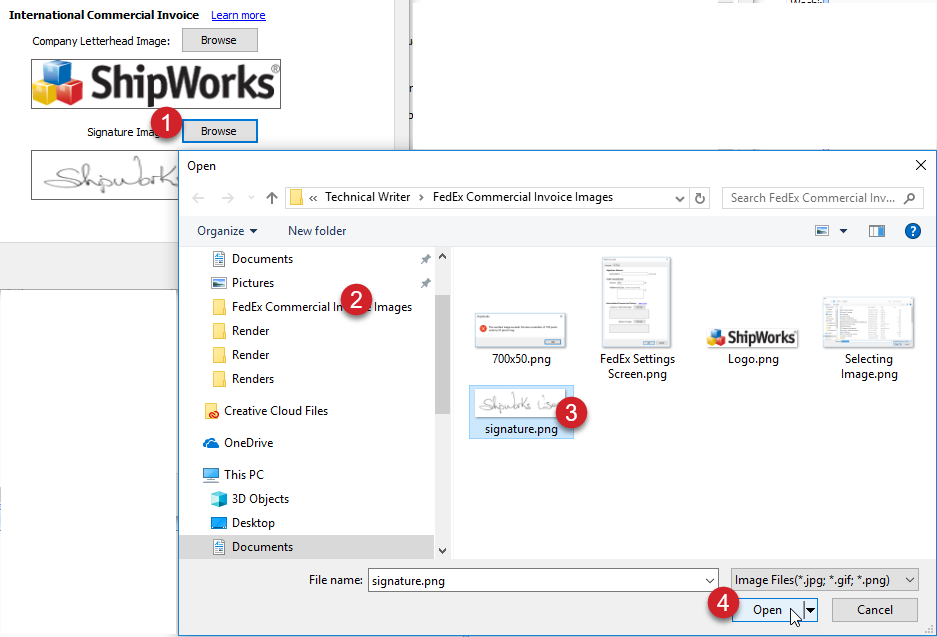Click the Open button split arrow
Screen dimensions: 937x637
point(811,610)
